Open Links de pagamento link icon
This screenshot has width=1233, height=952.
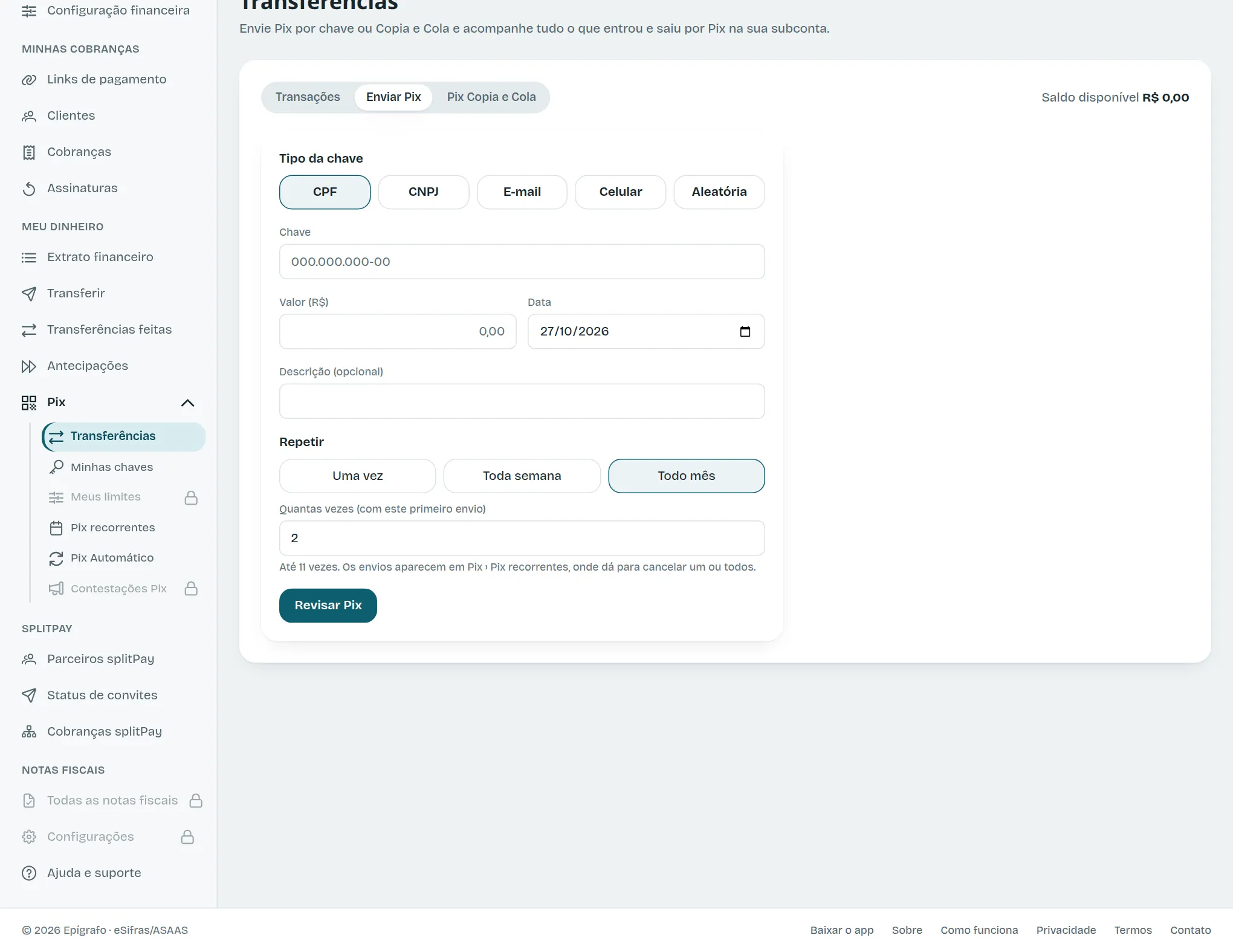pyautogui.click(x=29, y=80)
